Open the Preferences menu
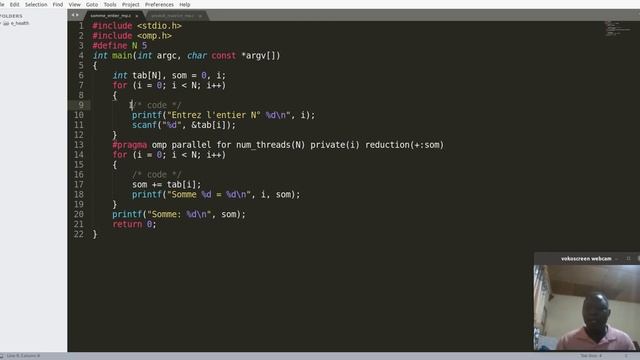The width and height of the screenshot is (640, 360). (x=159, y=4)
